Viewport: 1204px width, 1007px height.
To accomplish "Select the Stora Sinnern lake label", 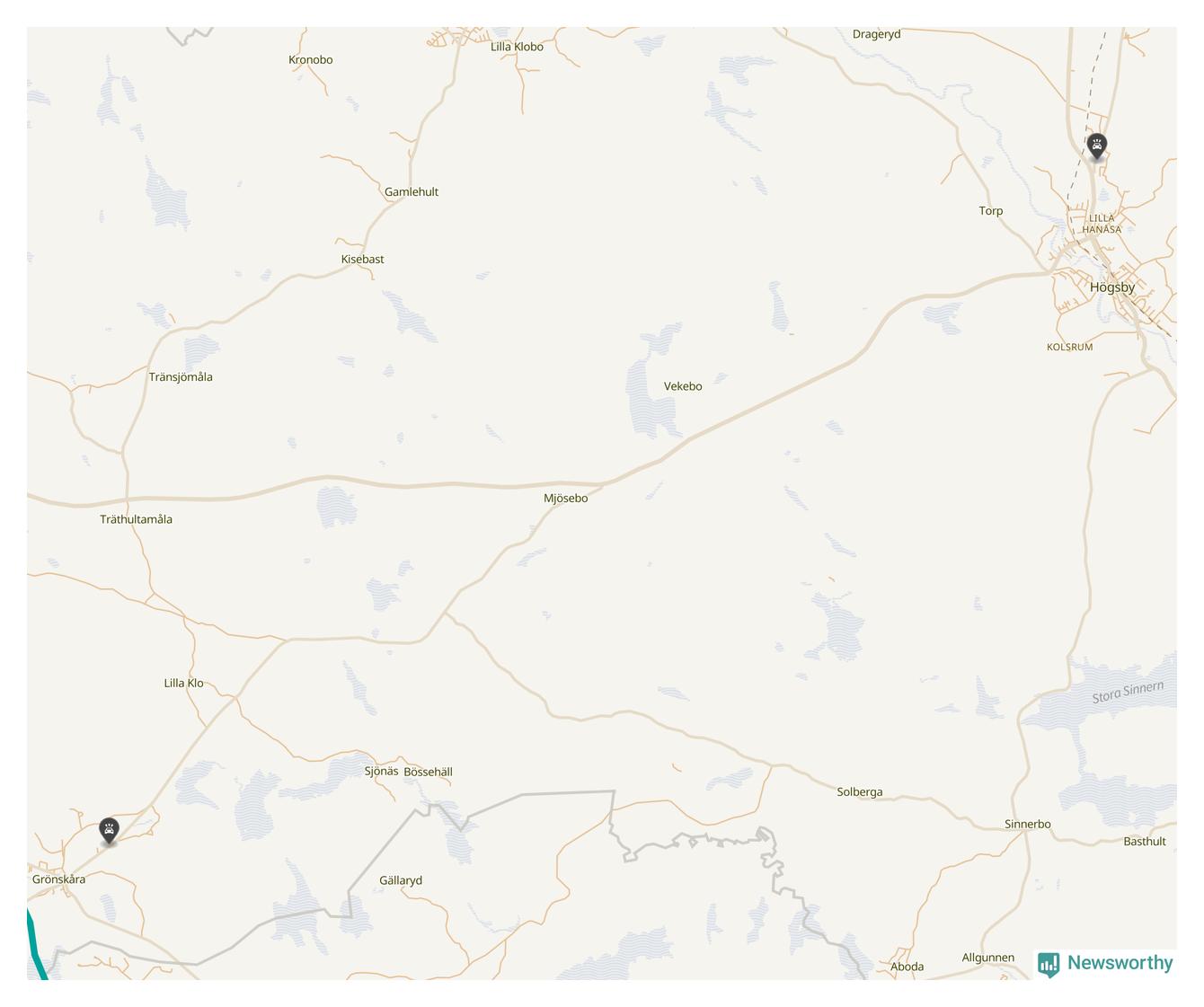I will 1128,693.
